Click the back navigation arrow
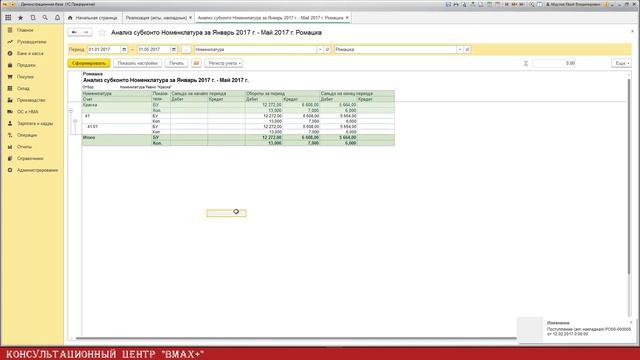This screenshot has height=360, width=640. [74, 32]
